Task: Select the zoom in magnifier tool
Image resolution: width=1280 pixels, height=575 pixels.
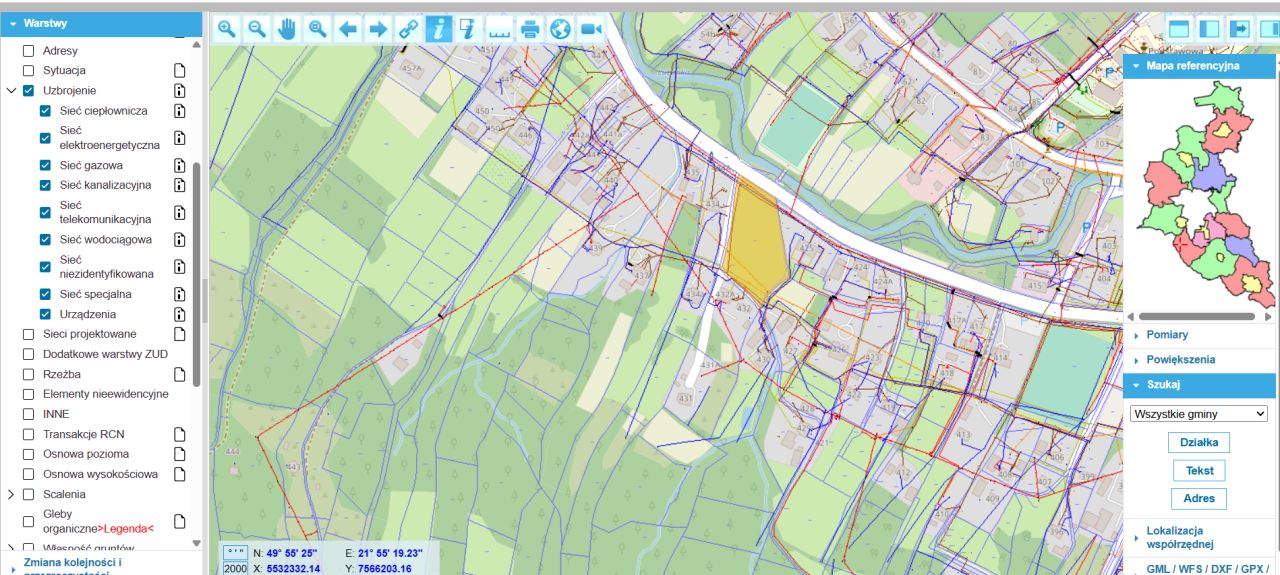Action: pos(227,29)
